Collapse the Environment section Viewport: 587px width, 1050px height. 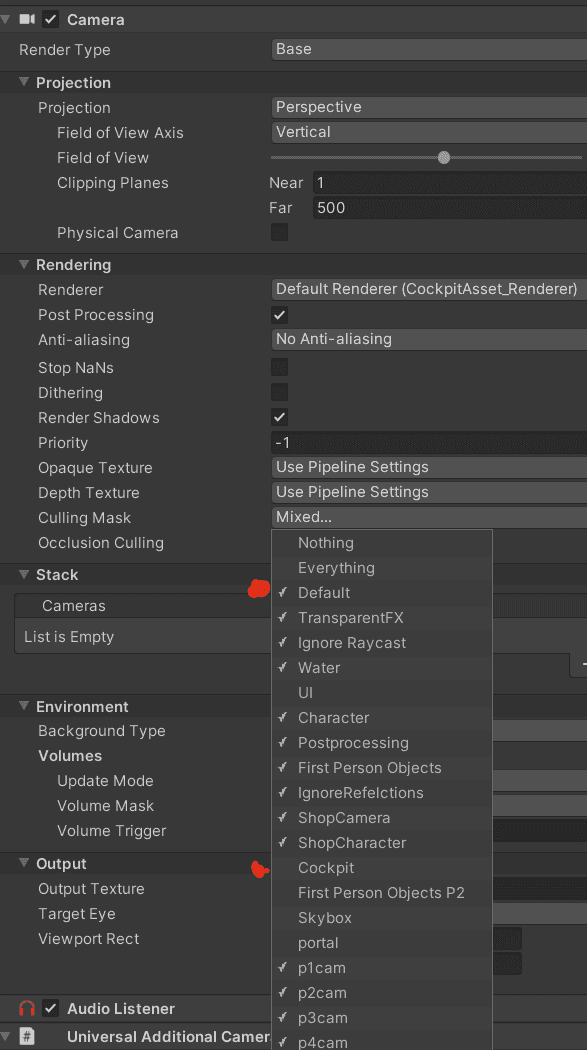pos(24,706)
